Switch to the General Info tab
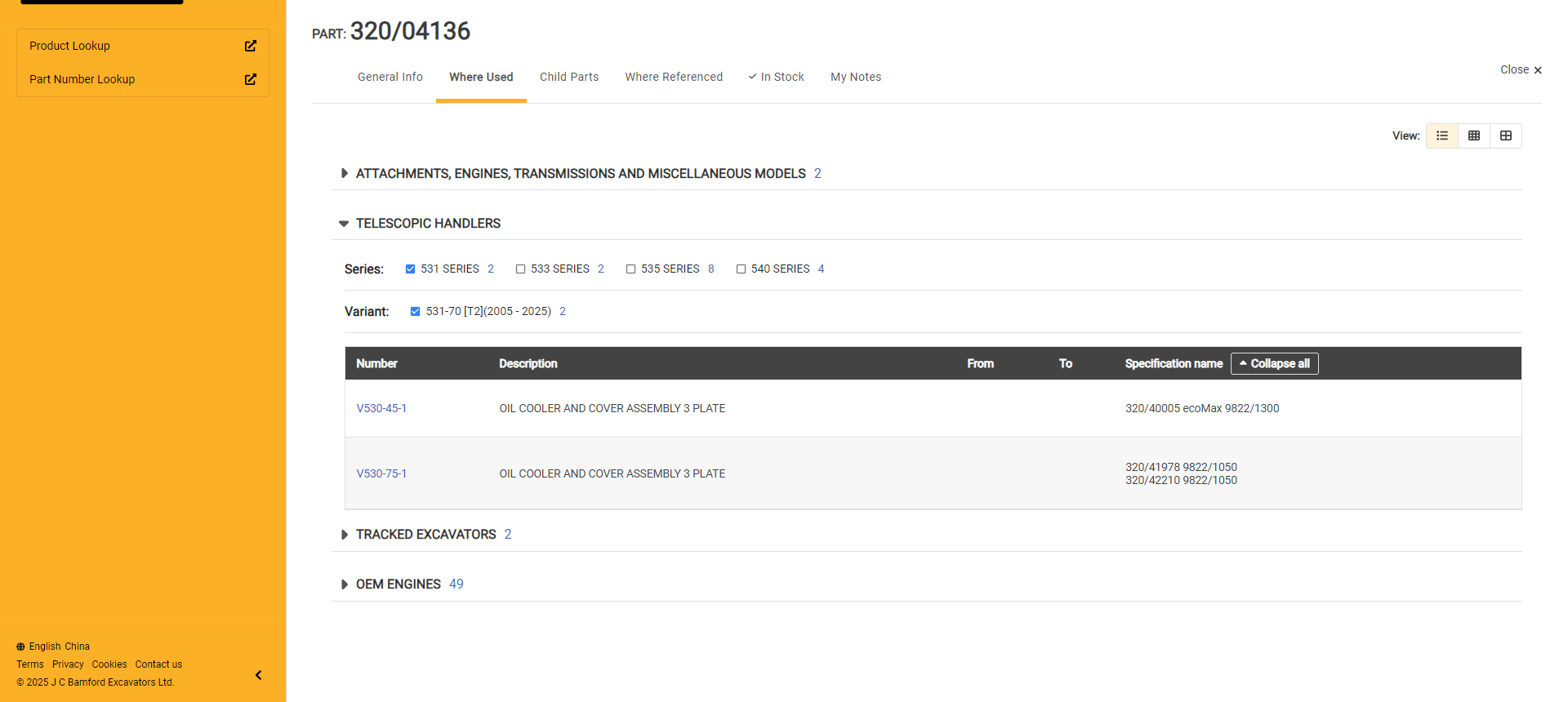The image size is (1568, 702). (390, 77)
